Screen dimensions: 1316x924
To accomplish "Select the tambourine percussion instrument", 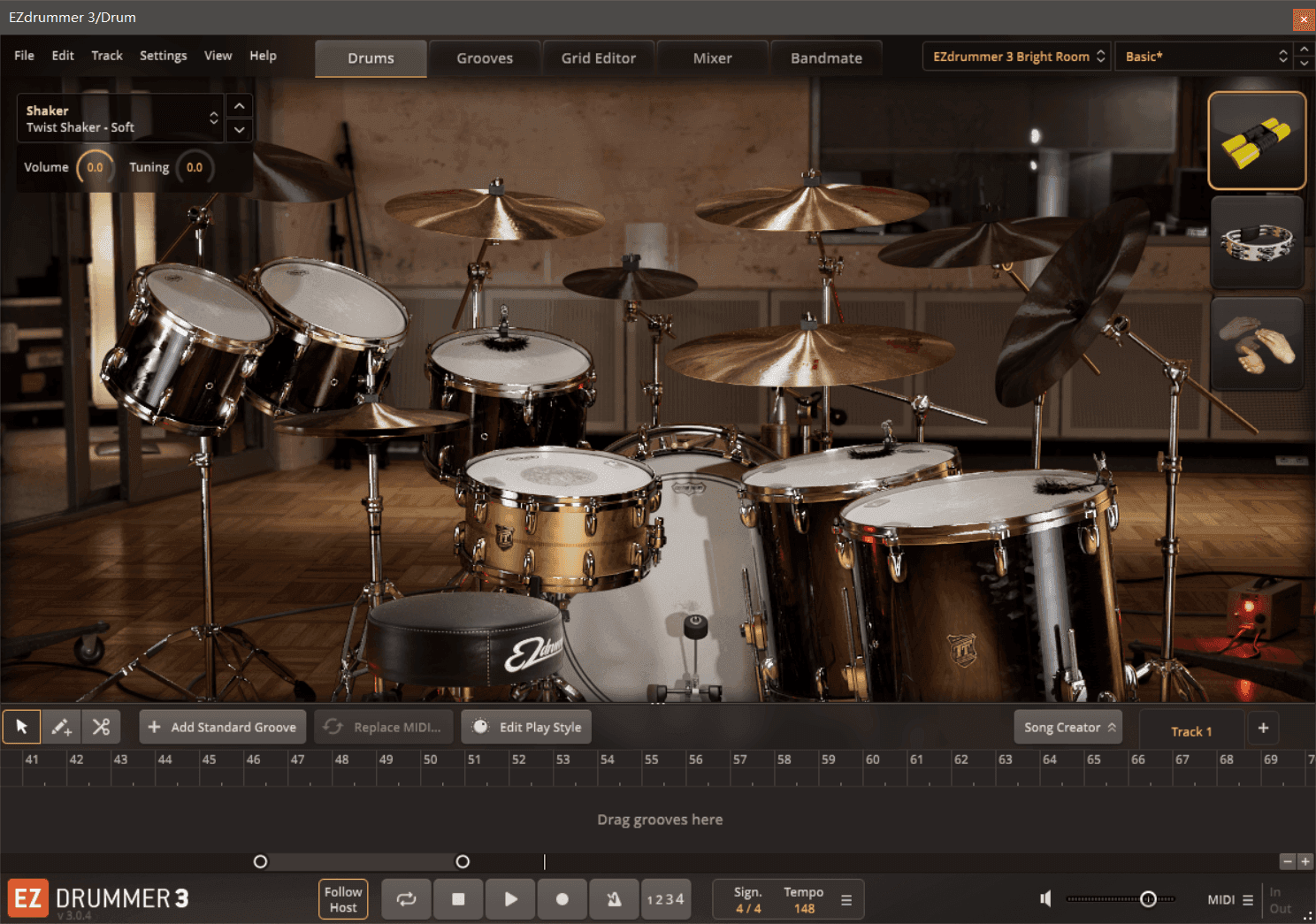I will (1256, 242).
